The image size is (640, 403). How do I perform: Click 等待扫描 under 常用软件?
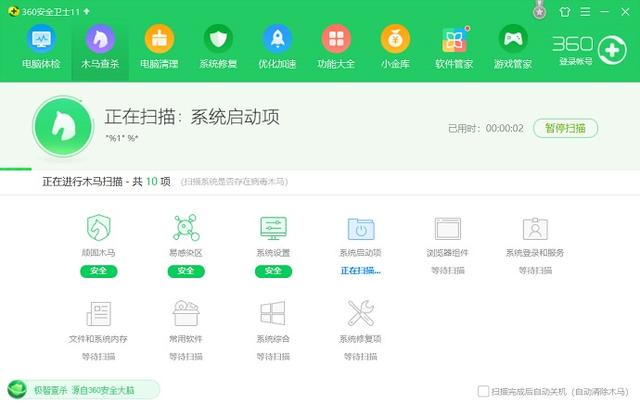186,356
